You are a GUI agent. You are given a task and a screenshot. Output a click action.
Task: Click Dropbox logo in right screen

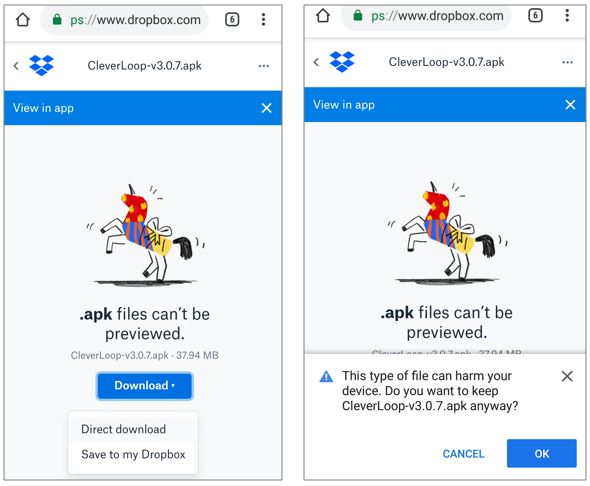342,62
